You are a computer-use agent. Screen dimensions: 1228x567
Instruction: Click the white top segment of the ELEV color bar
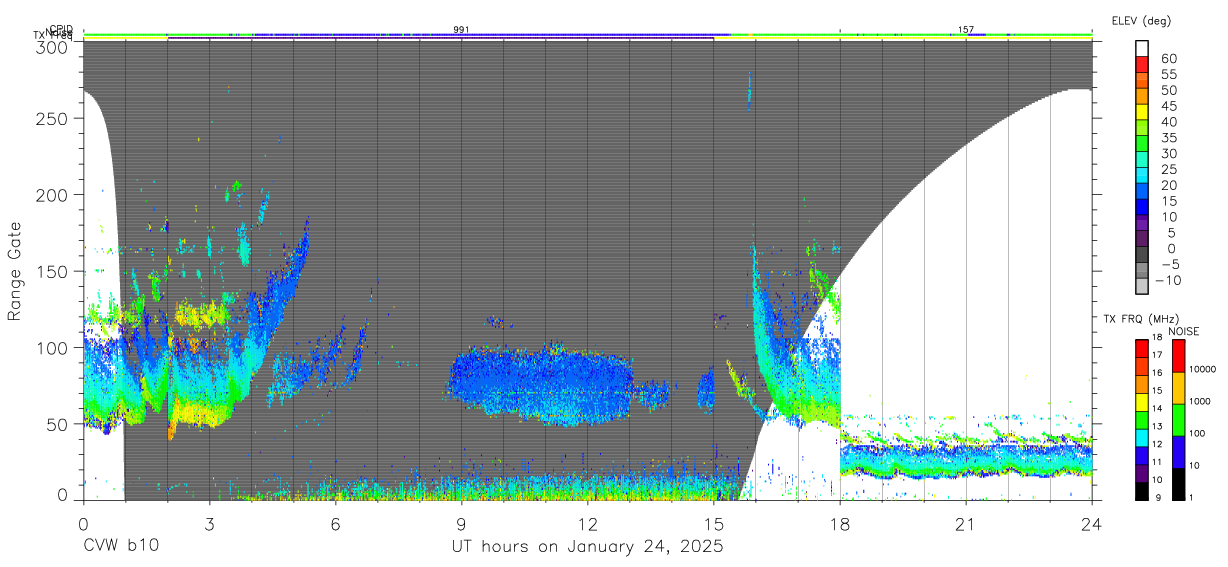pyautogui.click(x=1142, y=48)
